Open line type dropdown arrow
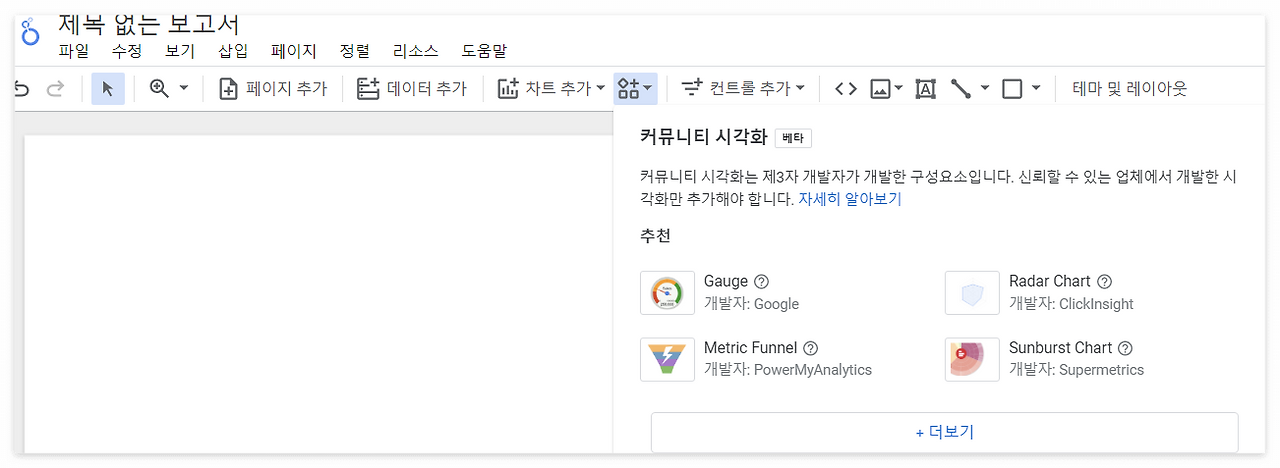 [x=985, y=89]
